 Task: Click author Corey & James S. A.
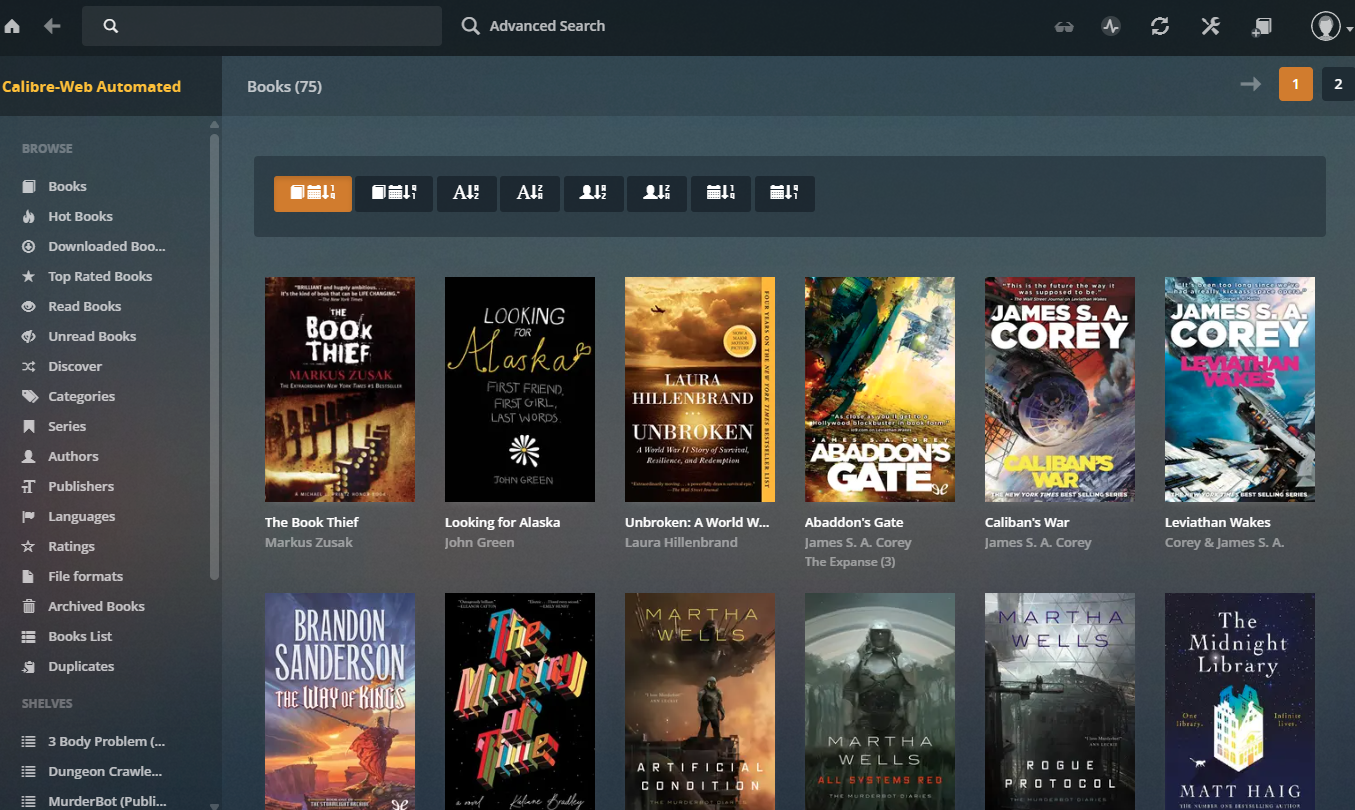click(1225, 542)
